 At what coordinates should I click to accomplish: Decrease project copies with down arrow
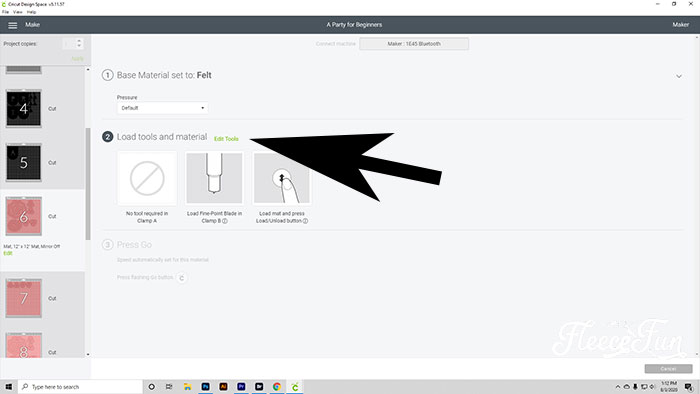tap(79, 46)
